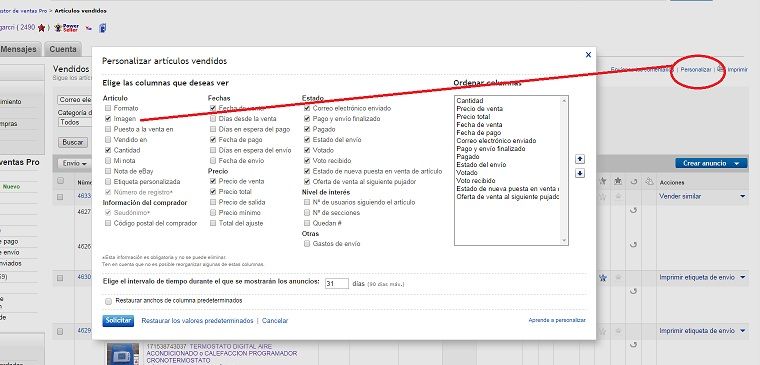The height and width of the screenshot is (365, 760).
Task: Enable the Total del ajuste checkbox
Action: tap(213, 223)
